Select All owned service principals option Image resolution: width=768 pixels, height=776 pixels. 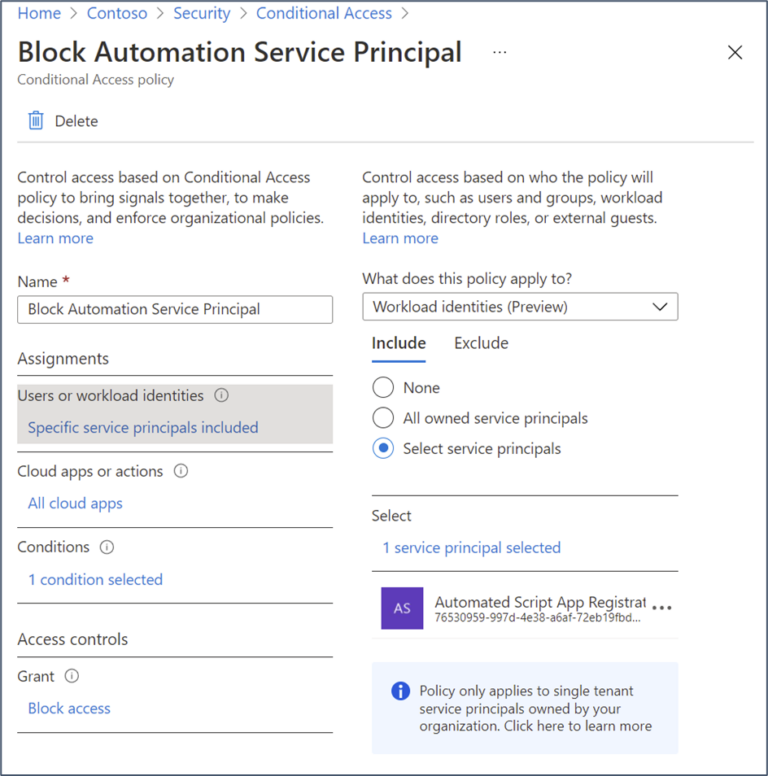(383, 418)
